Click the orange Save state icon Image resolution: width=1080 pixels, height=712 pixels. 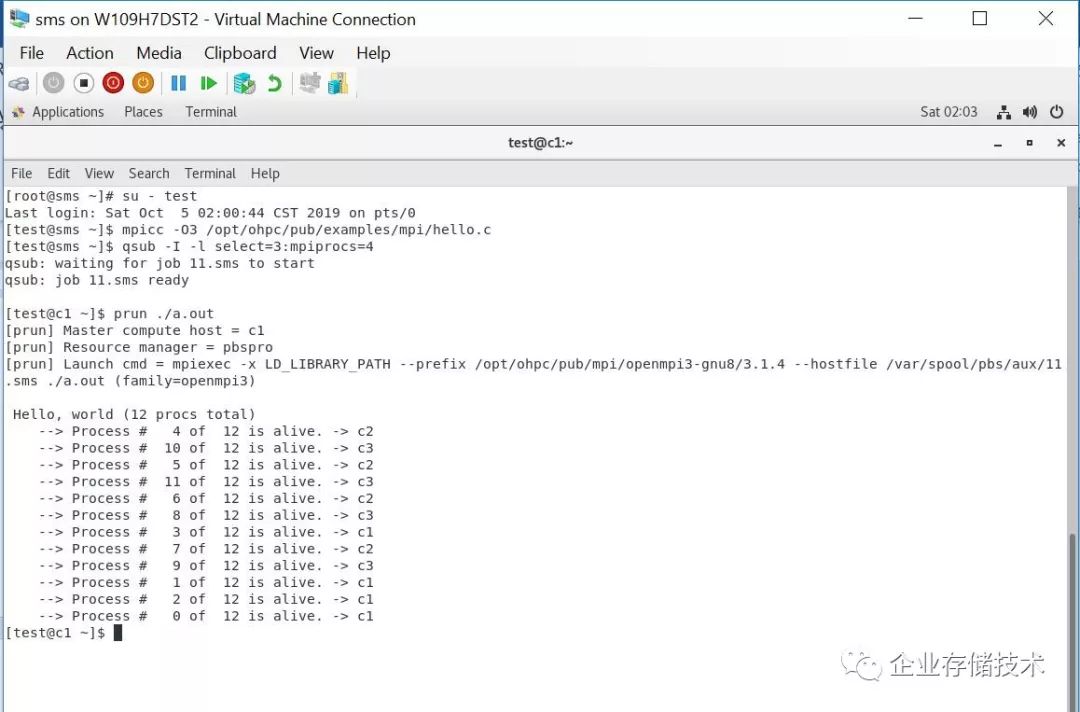coord(143,84)
